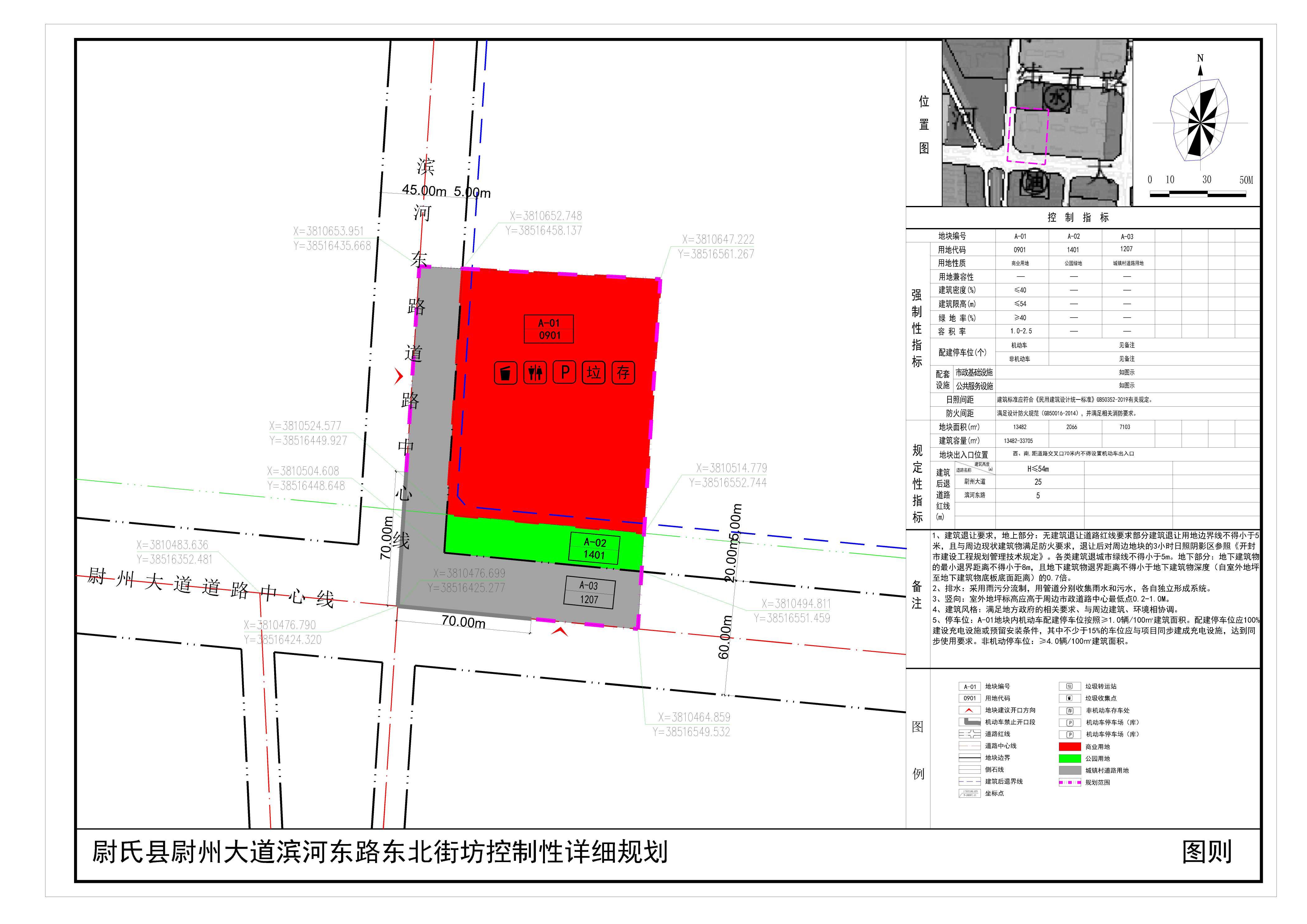Click the A-01 0901 plot label box

click(549, 329)
